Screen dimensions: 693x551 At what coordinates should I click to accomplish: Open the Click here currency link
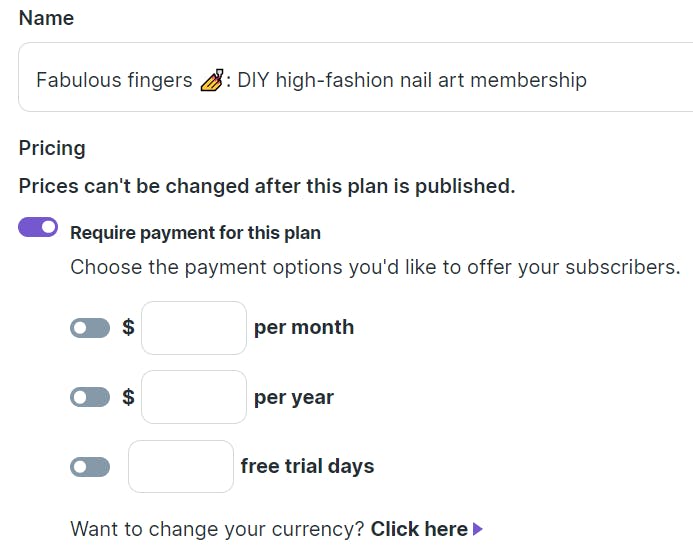[419, 529]
